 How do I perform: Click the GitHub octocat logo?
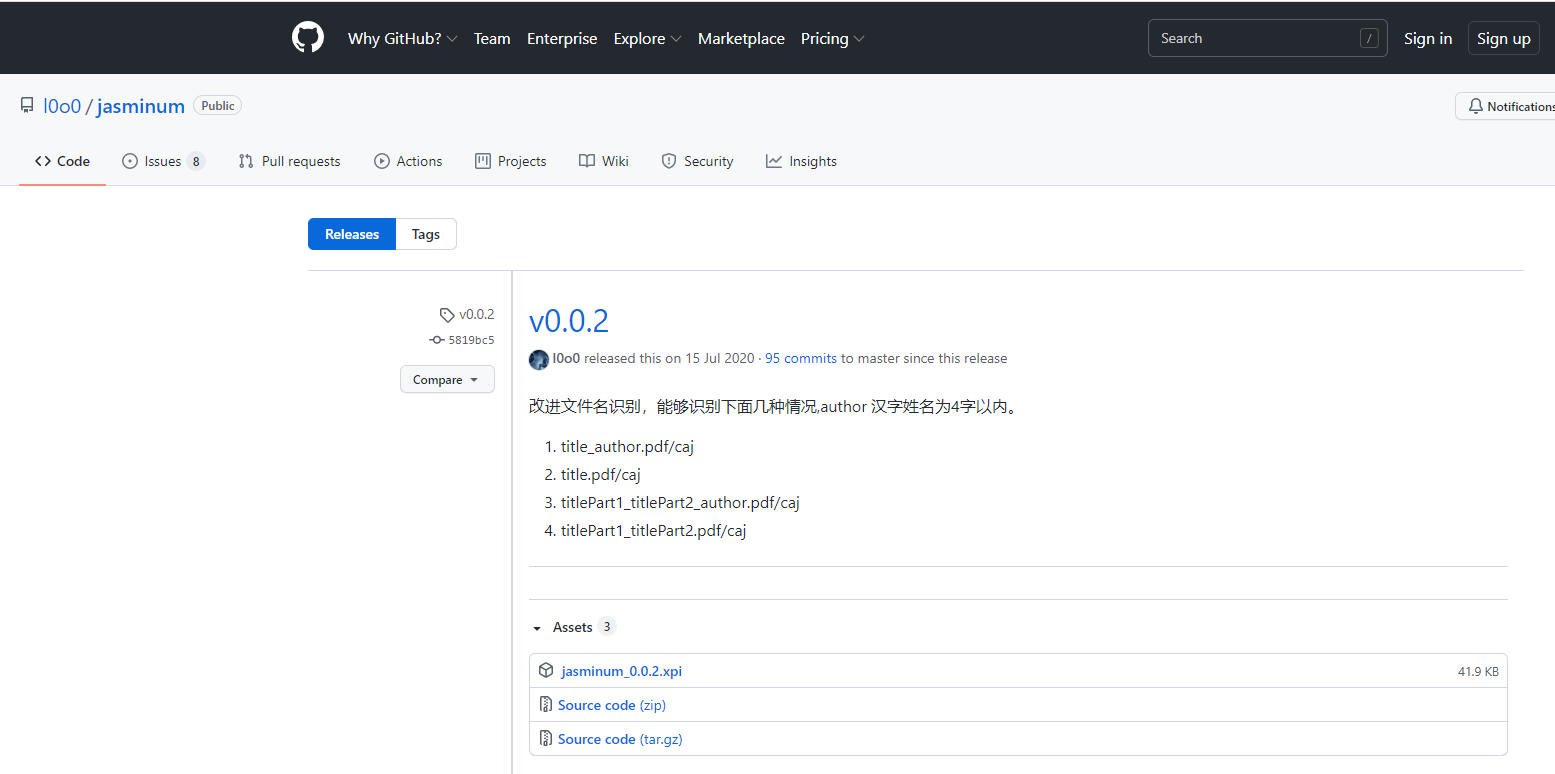[308, 38]
